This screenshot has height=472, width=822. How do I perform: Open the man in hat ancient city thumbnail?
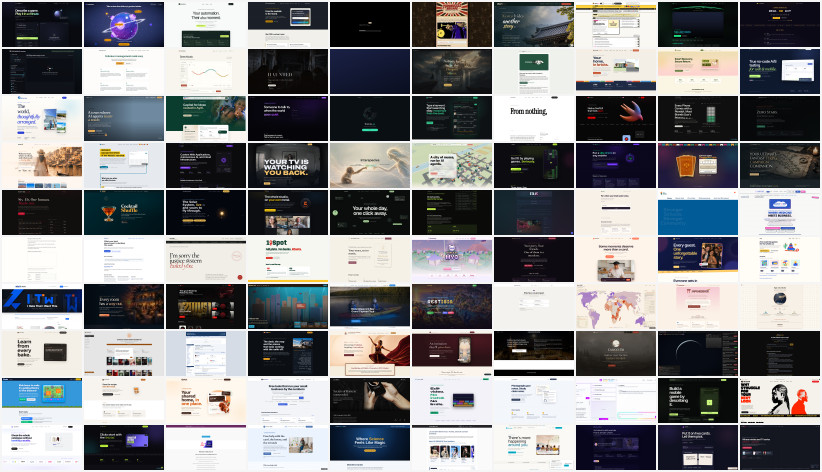click(42, 166)
